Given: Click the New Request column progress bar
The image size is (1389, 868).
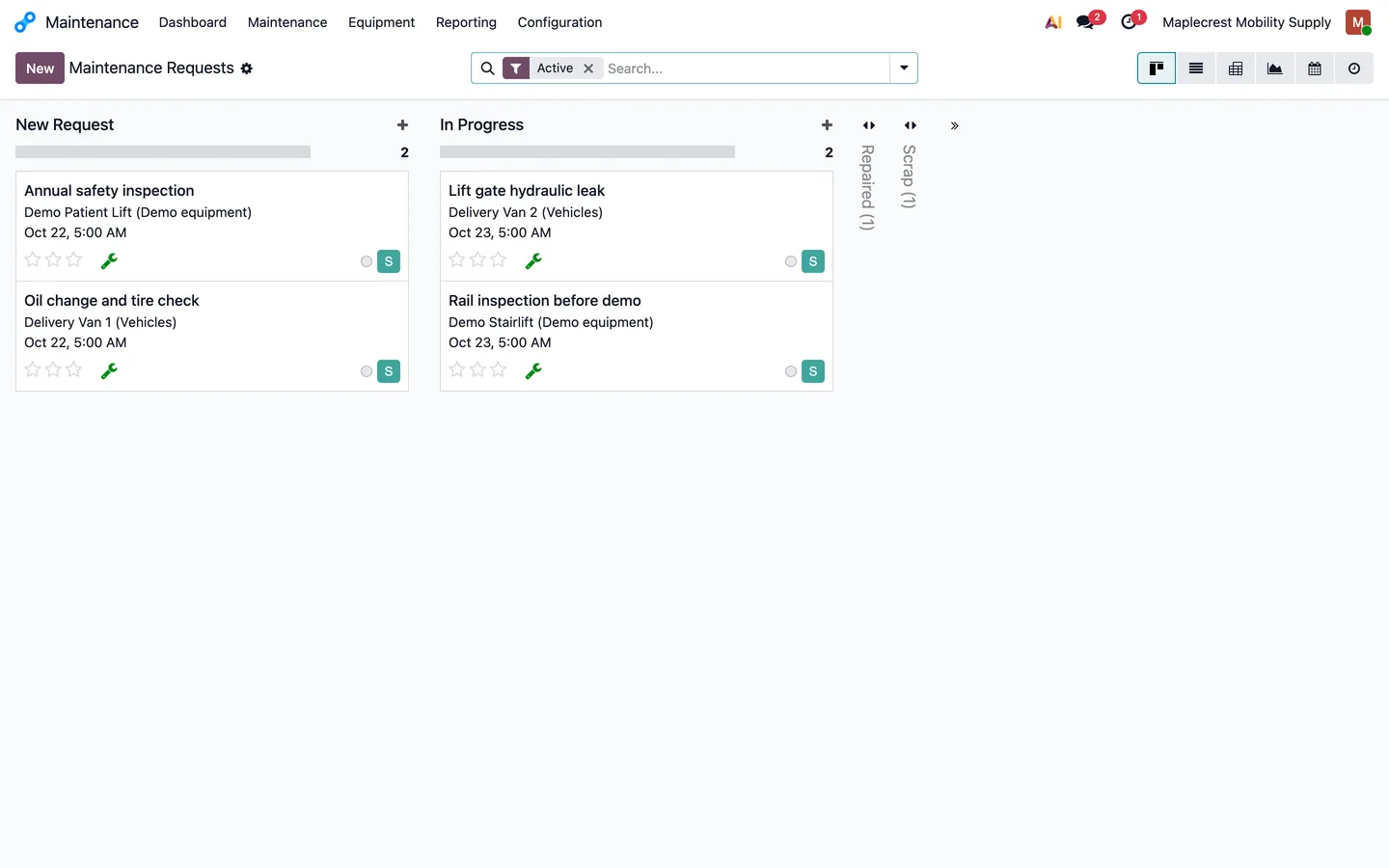Looking at the screenshot, I should click(163, 152).
